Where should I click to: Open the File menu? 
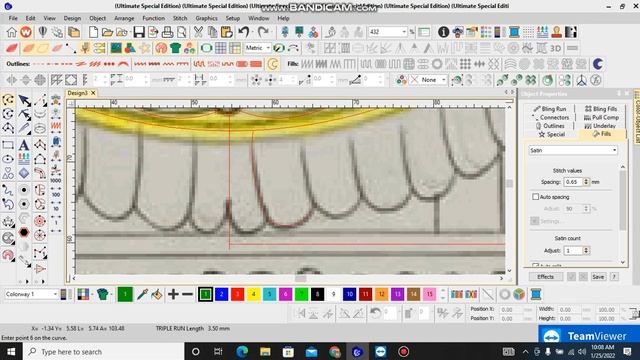(x=13, y=18)
